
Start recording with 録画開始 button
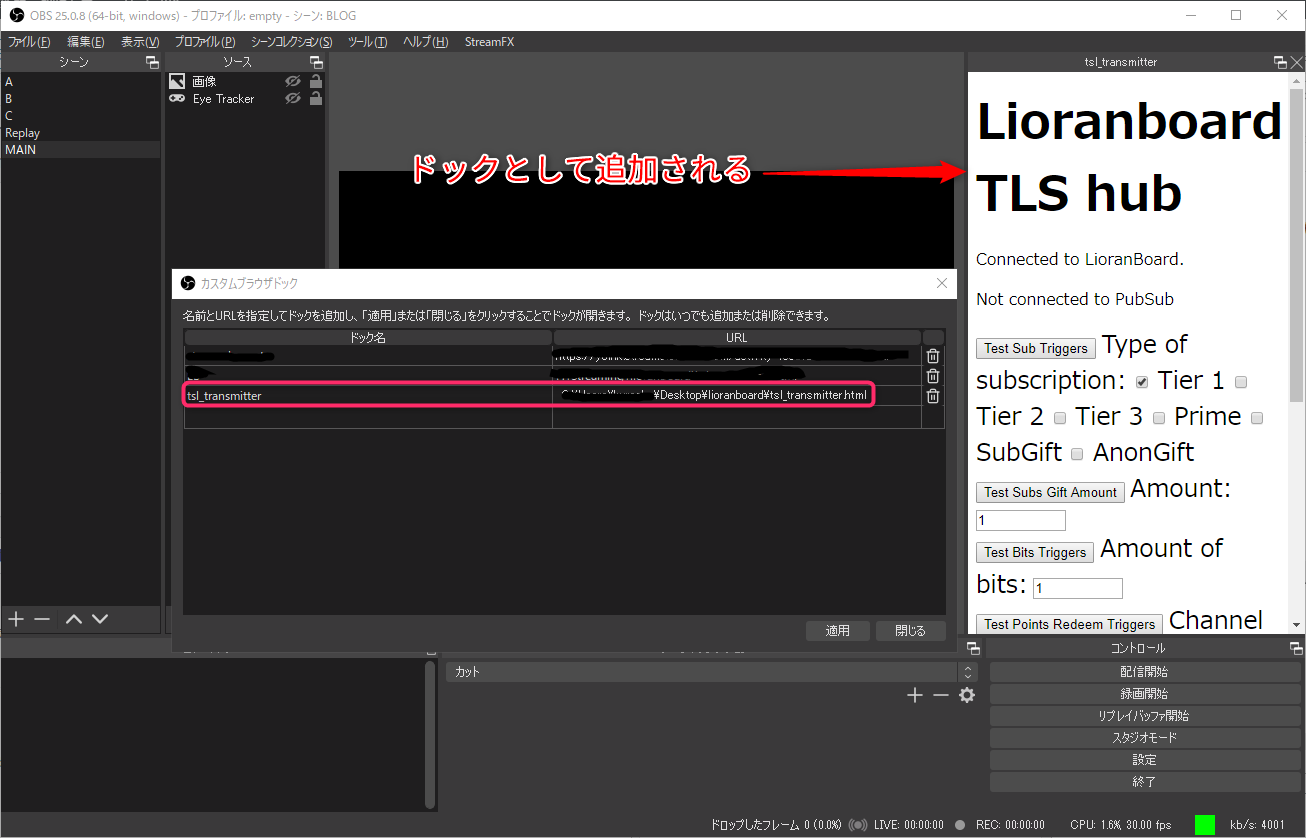(1145, 694)
